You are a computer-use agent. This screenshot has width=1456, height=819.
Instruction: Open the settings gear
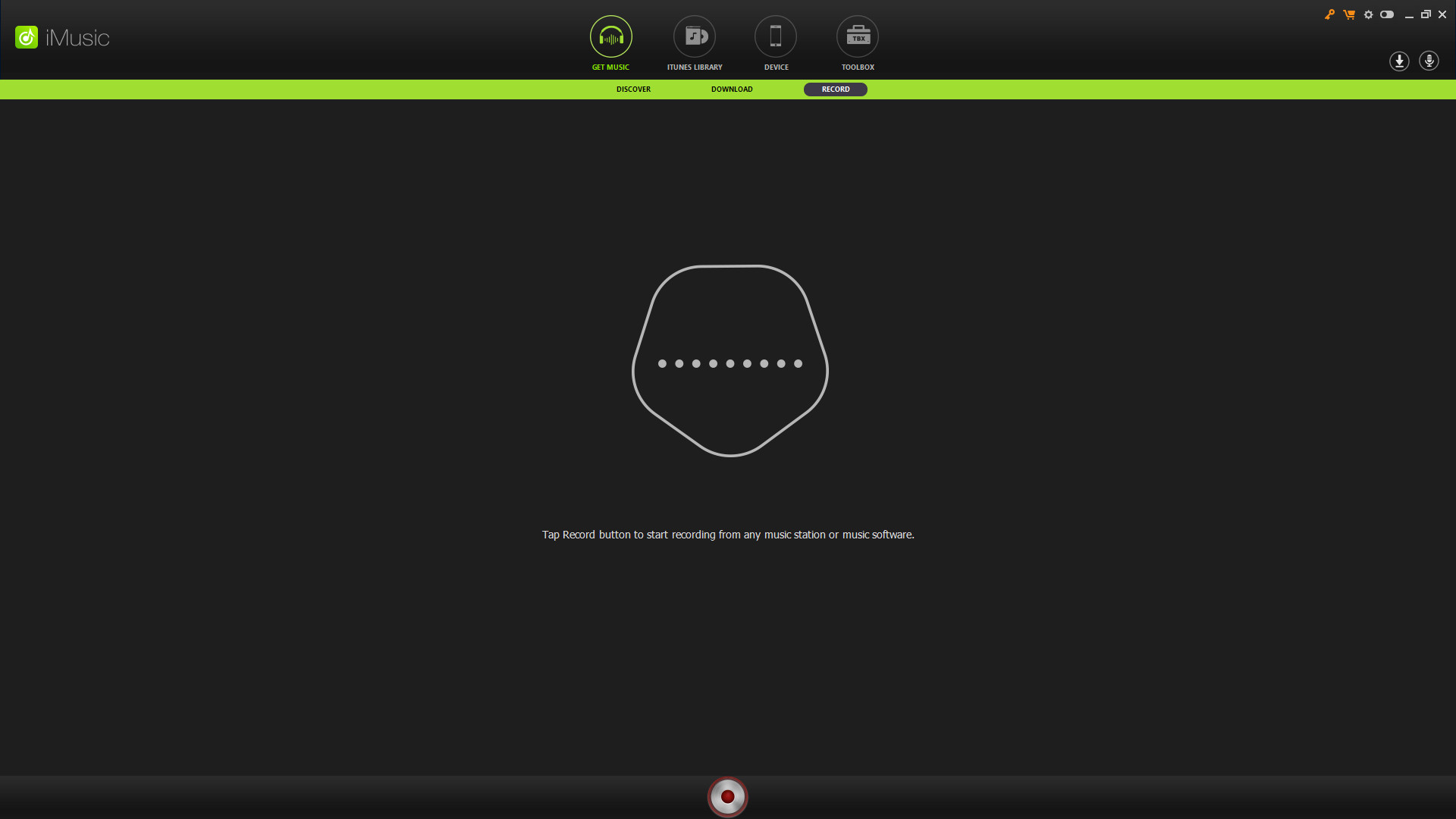tap(1368, 14)
